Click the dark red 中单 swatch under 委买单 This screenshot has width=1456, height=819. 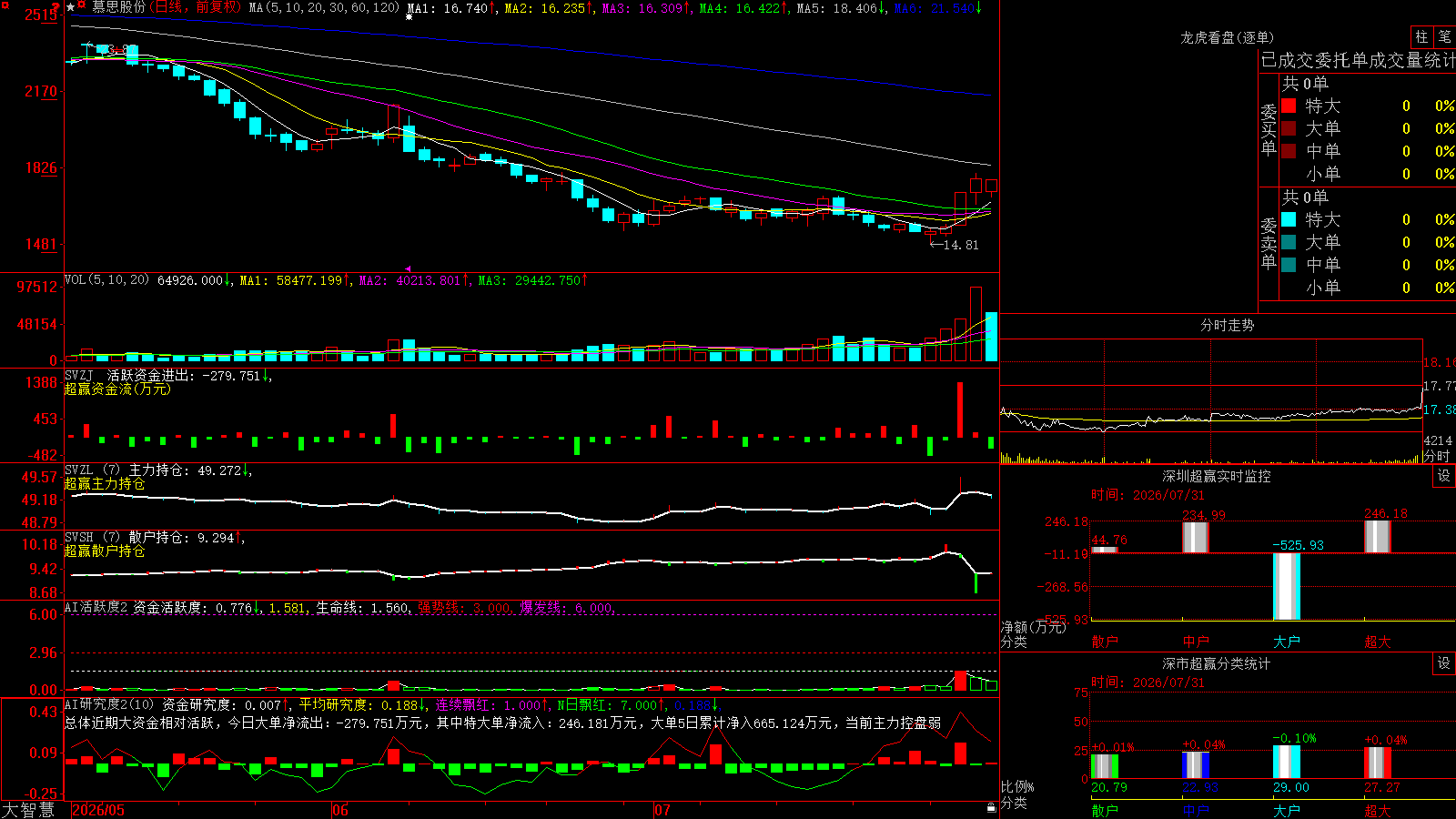[1289, 151]
